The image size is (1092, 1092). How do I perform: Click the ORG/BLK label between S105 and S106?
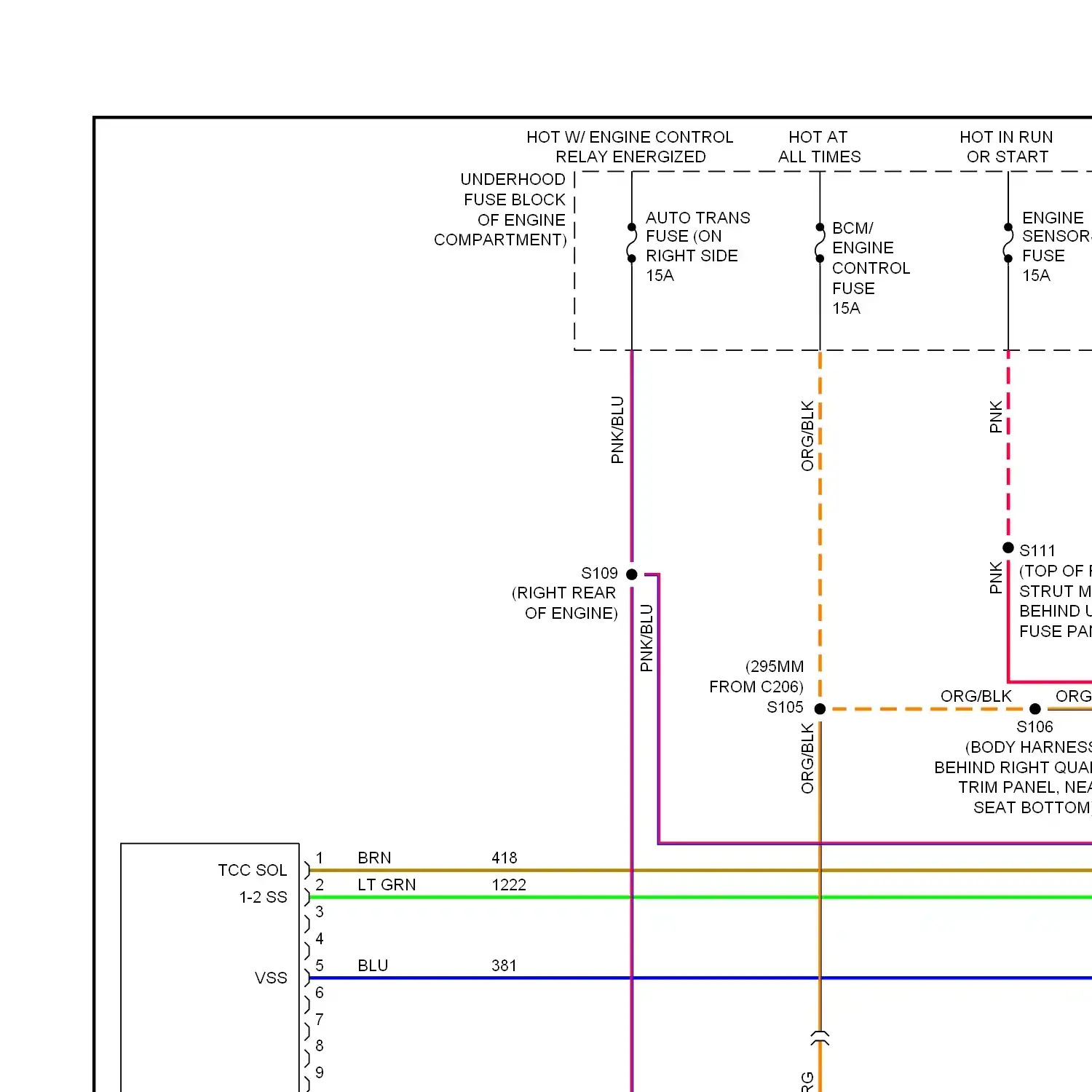pos(976,696)
